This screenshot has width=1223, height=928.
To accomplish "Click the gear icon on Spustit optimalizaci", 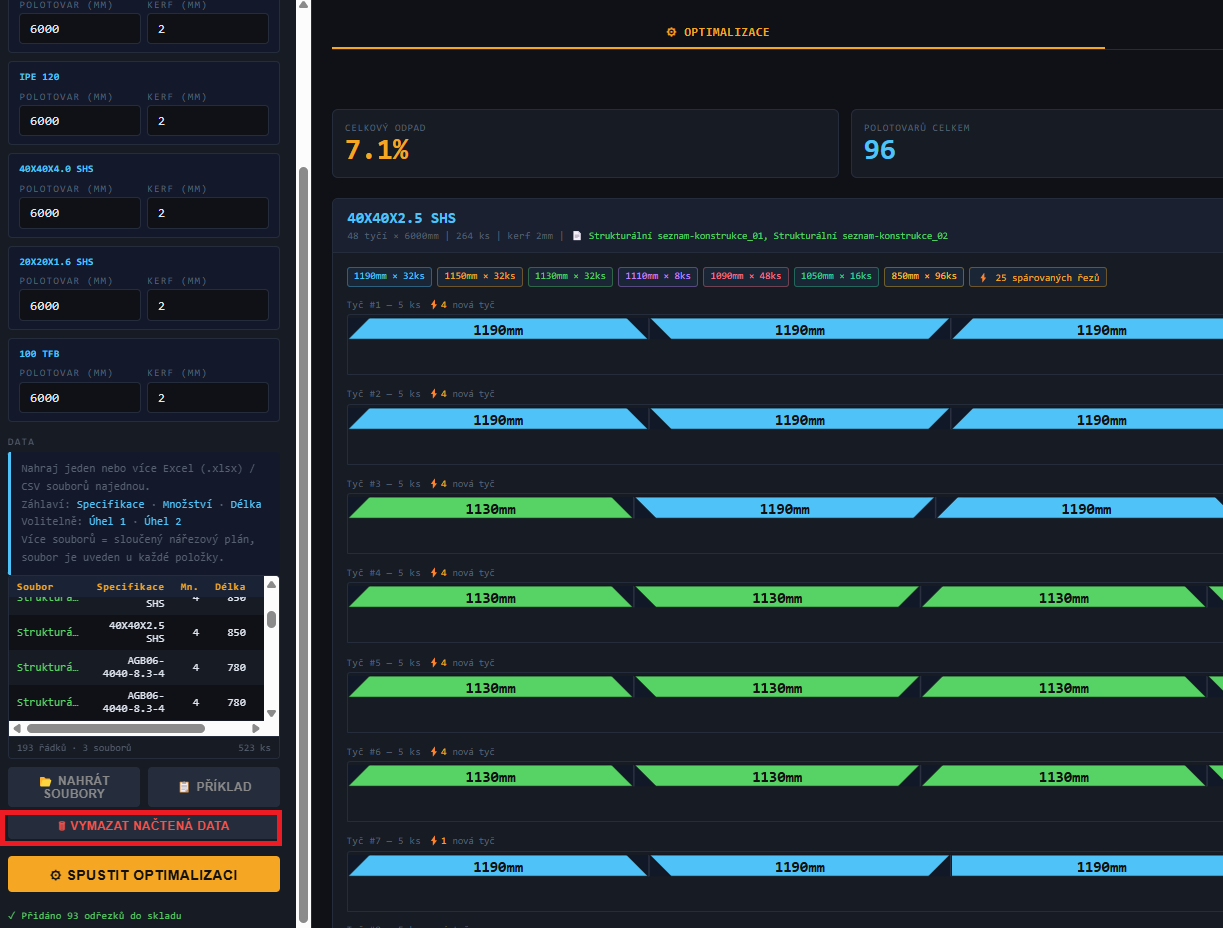I will click(56, 875).
